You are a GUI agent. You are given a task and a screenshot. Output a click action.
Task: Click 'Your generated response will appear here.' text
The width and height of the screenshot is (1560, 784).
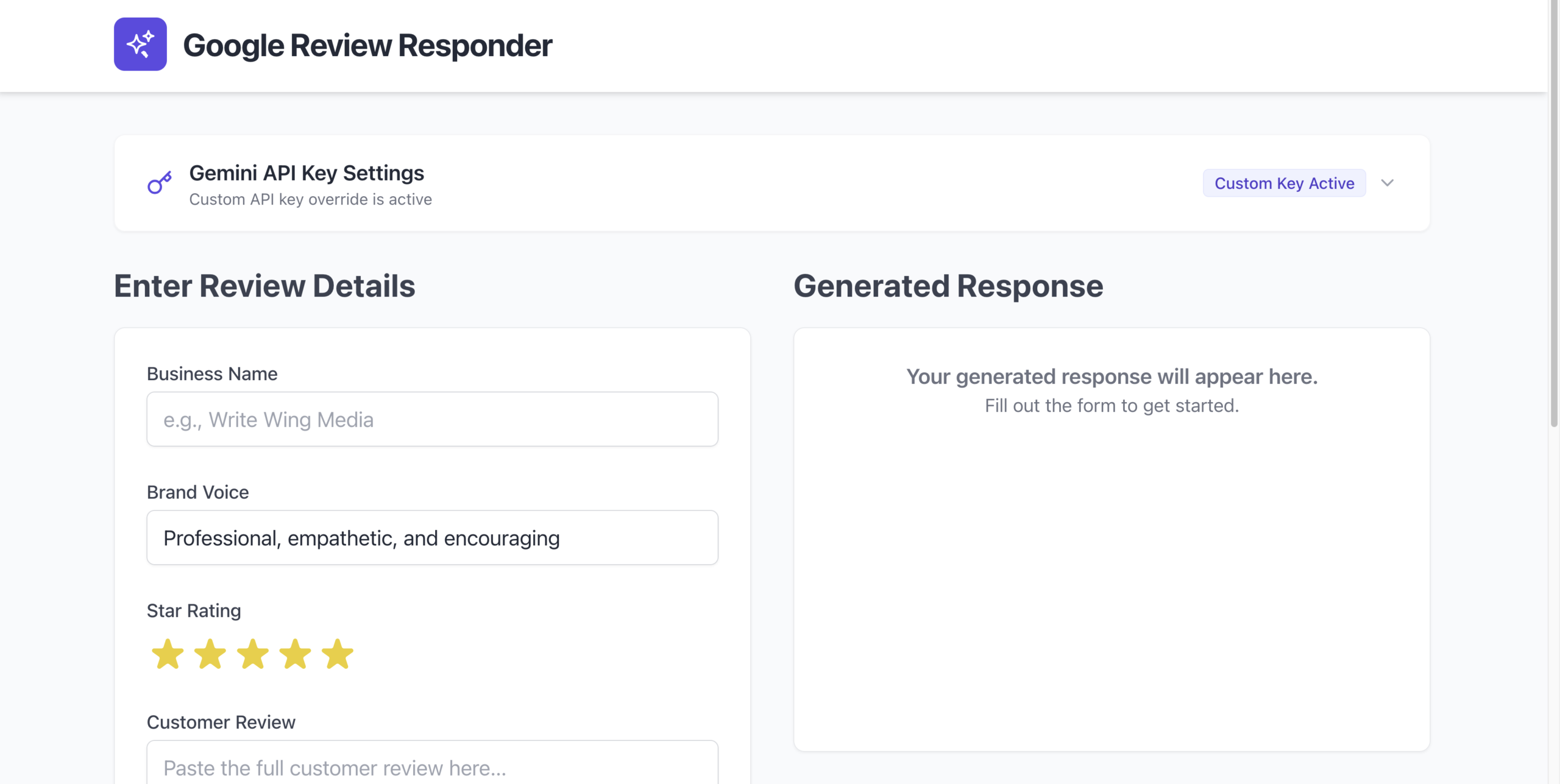pyautogui.click(x=1111, y=376)
